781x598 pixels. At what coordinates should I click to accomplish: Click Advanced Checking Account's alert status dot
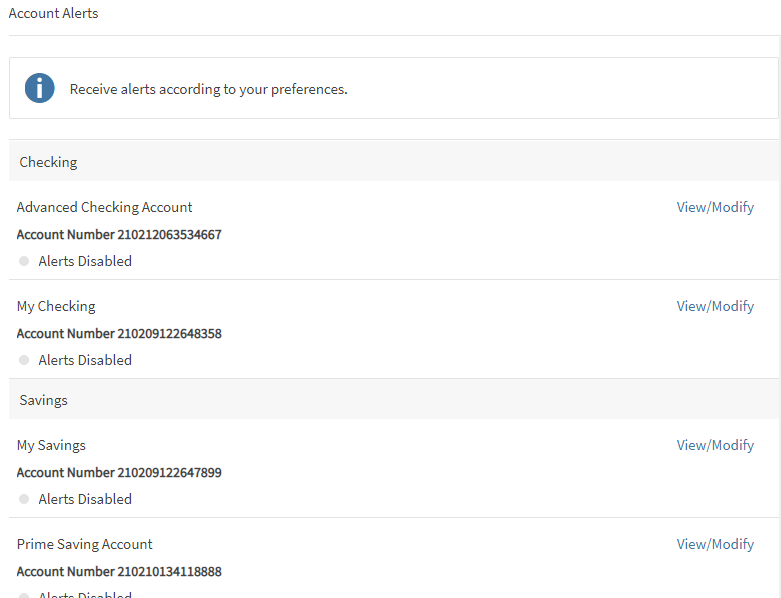[24, 261]
